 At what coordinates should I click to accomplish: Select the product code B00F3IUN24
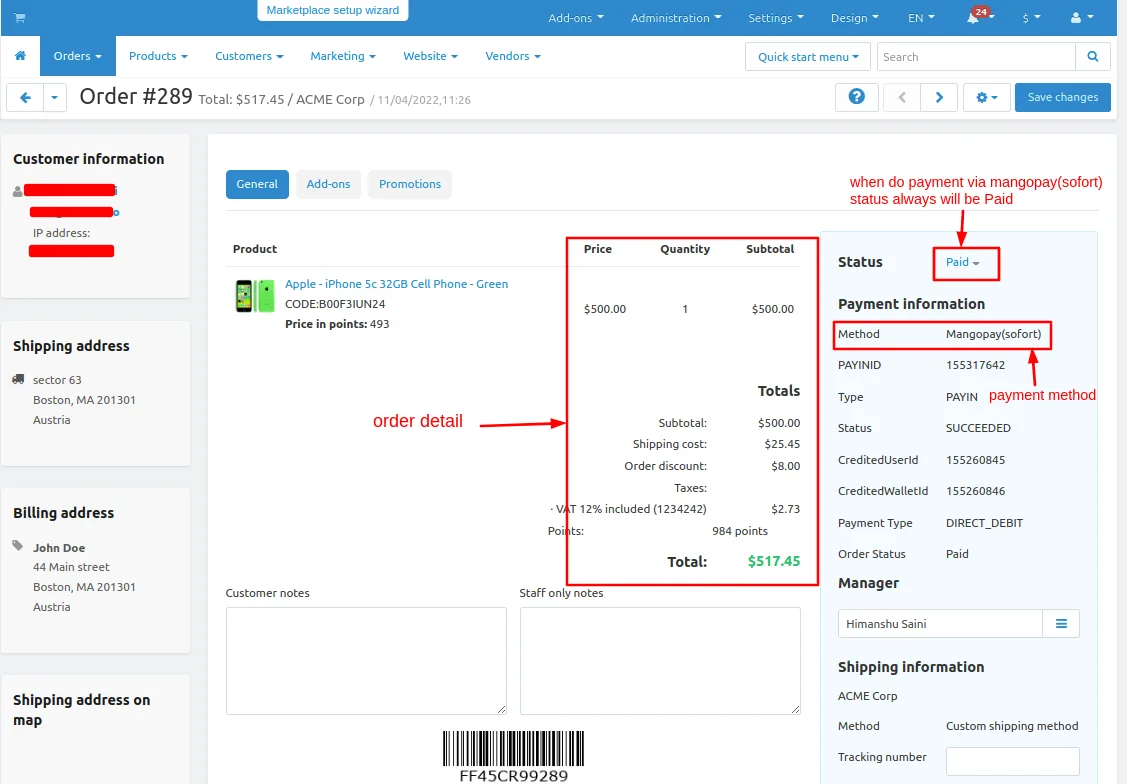click(x=351, y=304)
